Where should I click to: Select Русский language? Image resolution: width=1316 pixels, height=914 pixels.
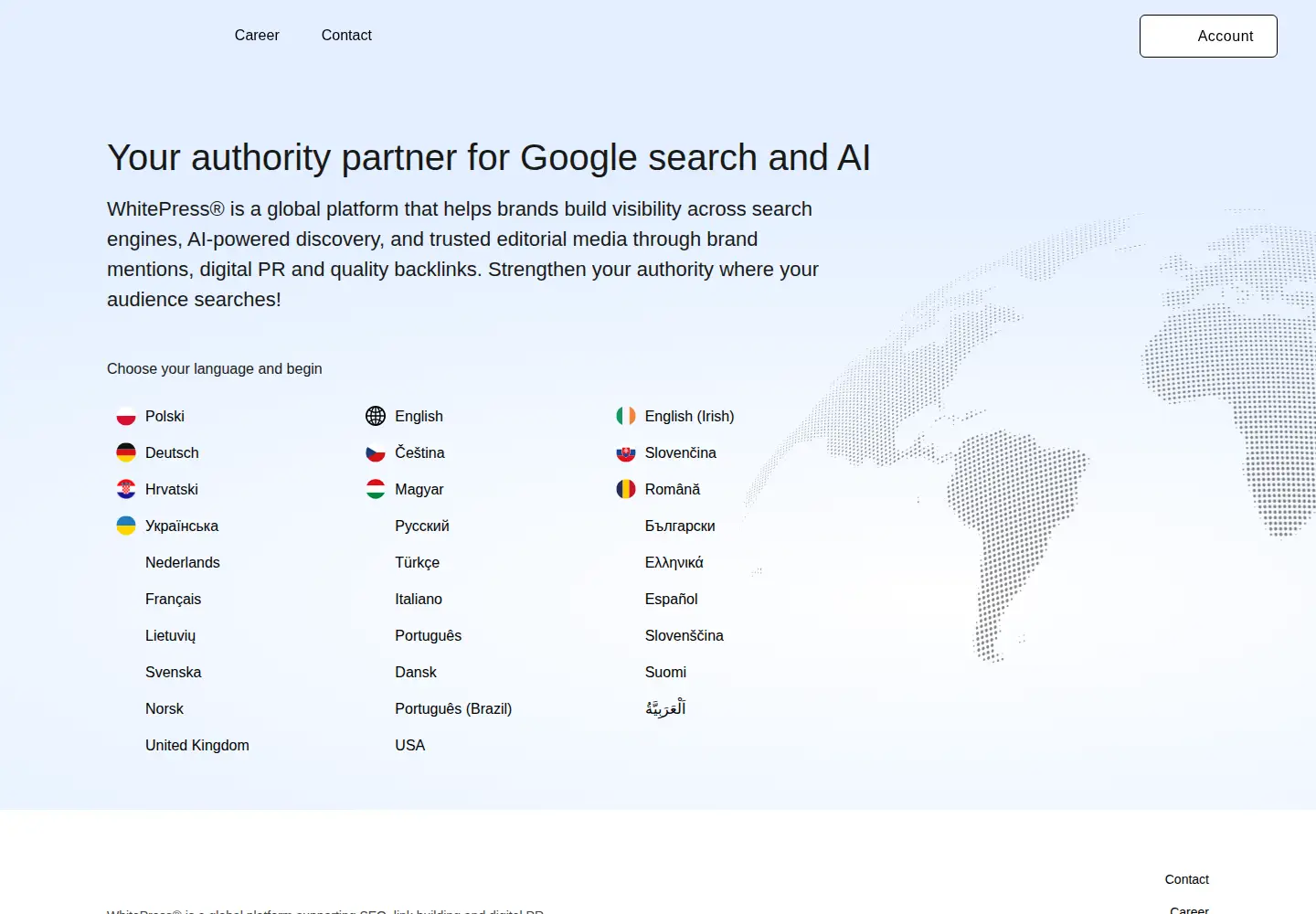coord(422,526)
